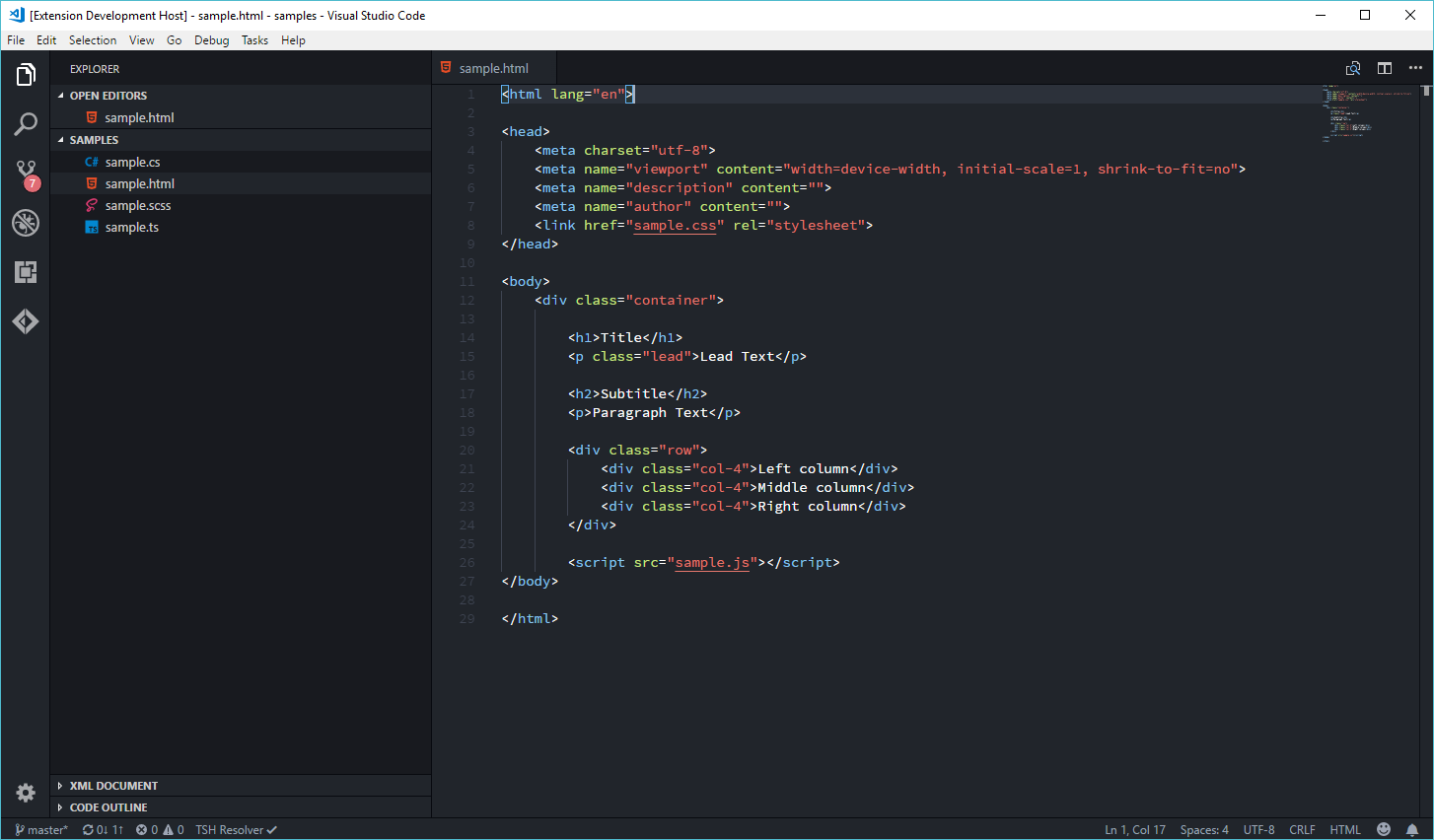
Task: Open the Debug view in activity bar
Action: [26, 223]
